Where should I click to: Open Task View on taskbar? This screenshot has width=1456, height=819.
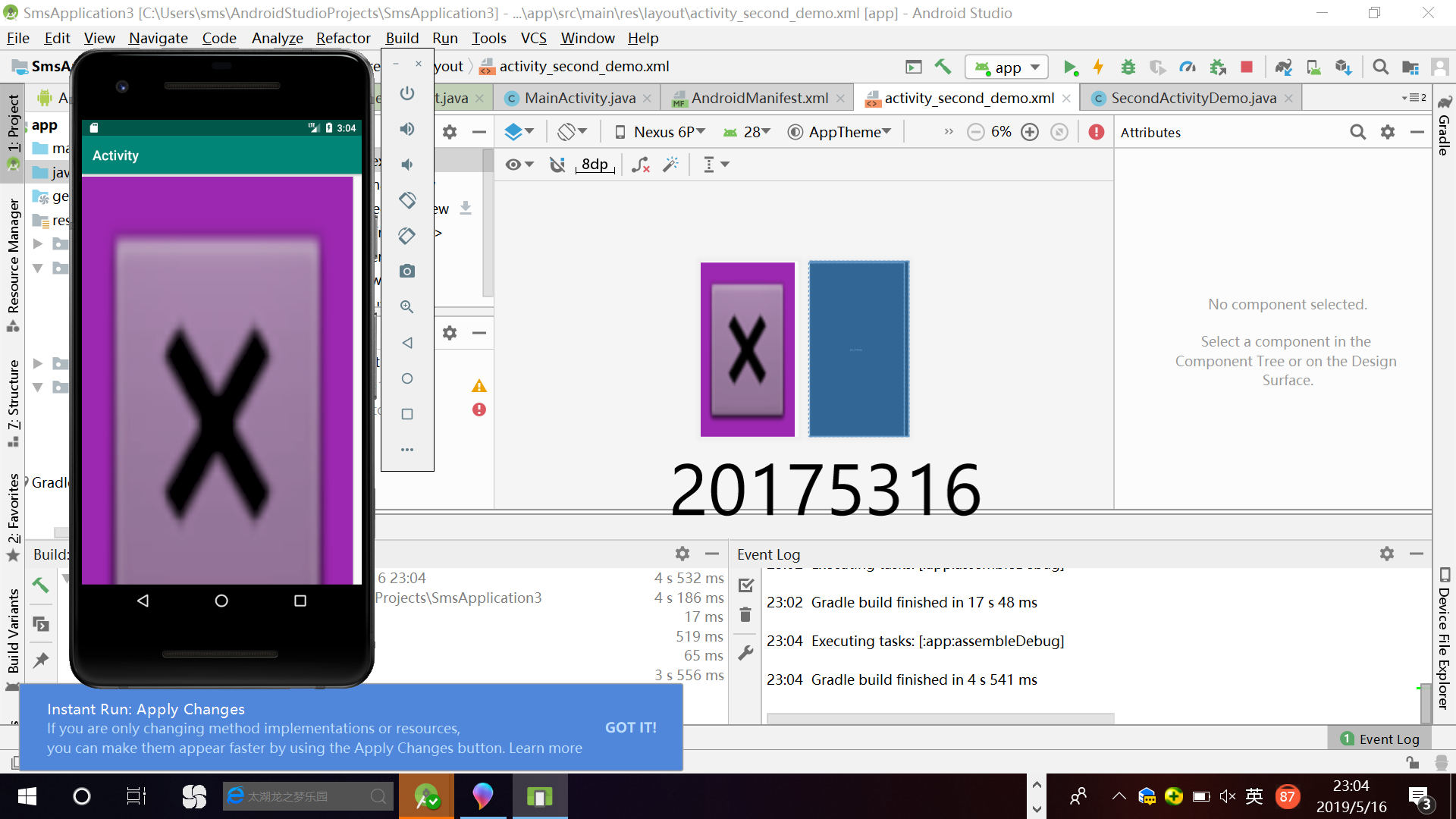click(x=136, y=796)
